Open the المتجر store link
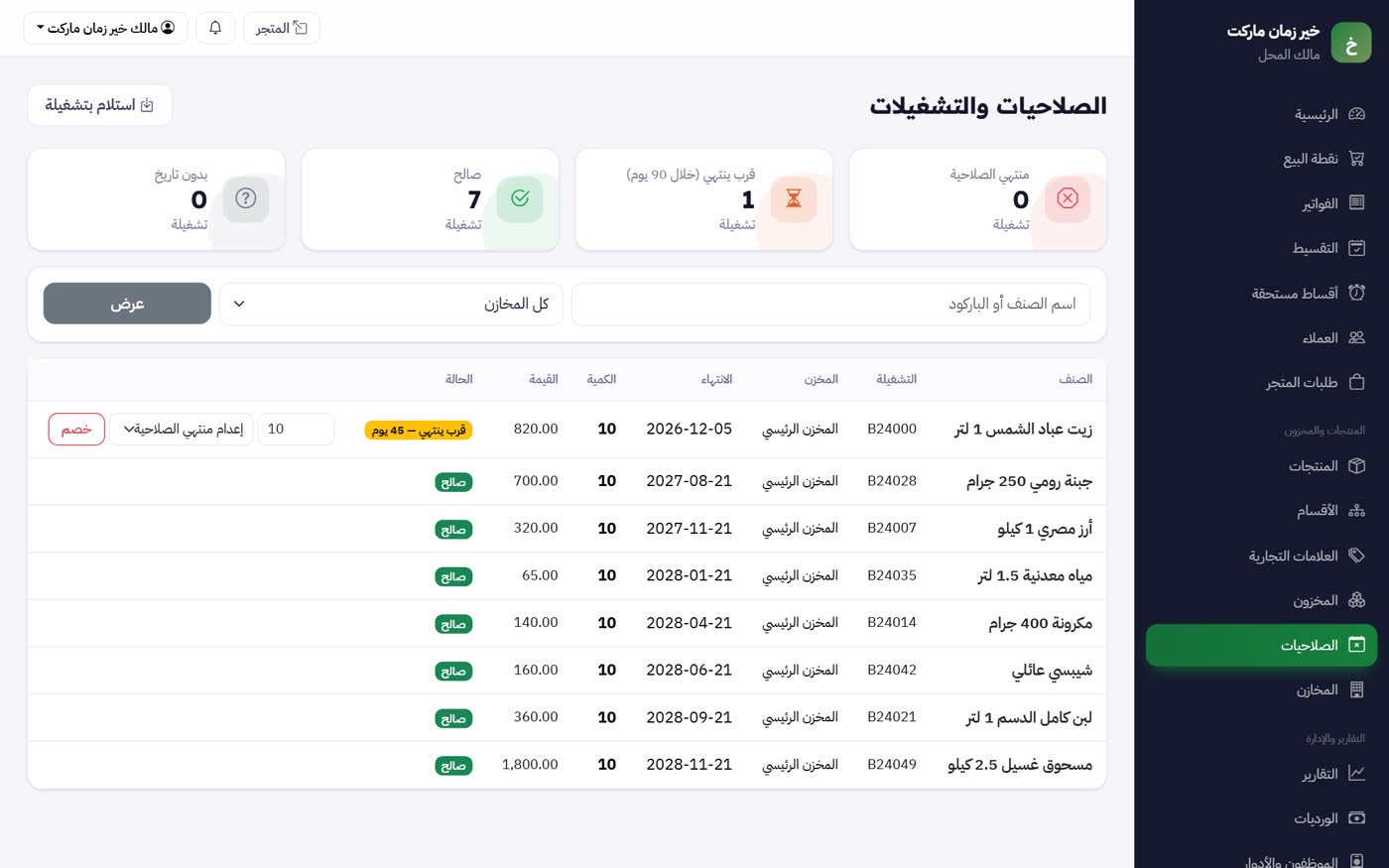Screen dimensions: 1389x868 (281, 28)
